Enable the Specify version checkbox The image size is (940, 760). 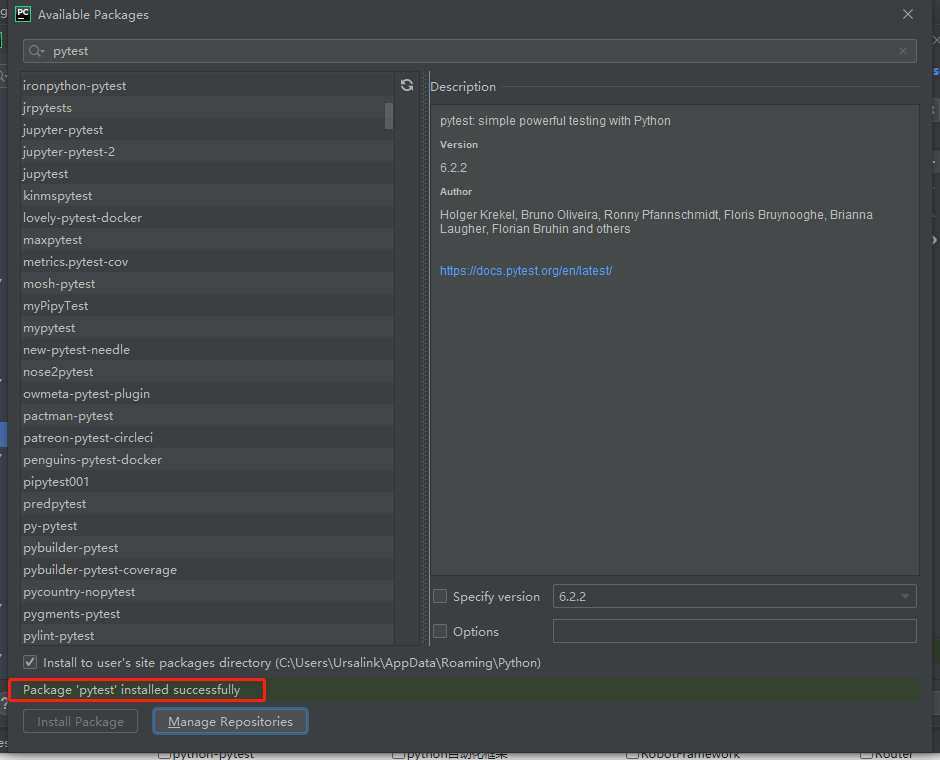440,596
